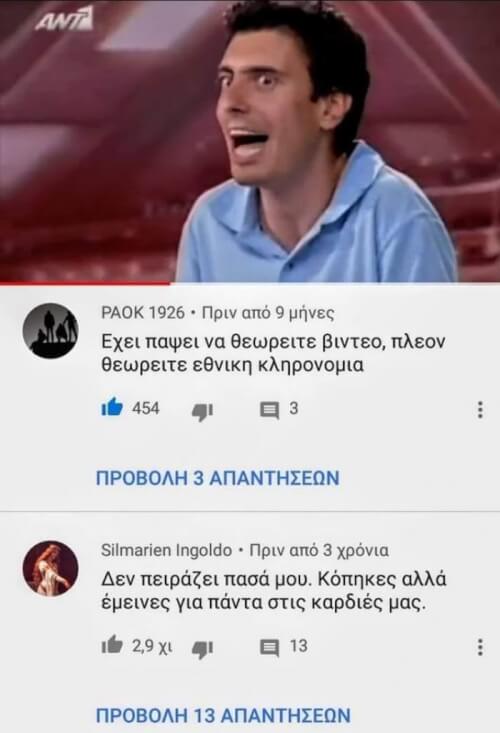Expand ΠΡΟΒΟΛΗ 13 ΑΠΑΝΤΗΣΕΩΝ replies

click(x=223, y=716)
